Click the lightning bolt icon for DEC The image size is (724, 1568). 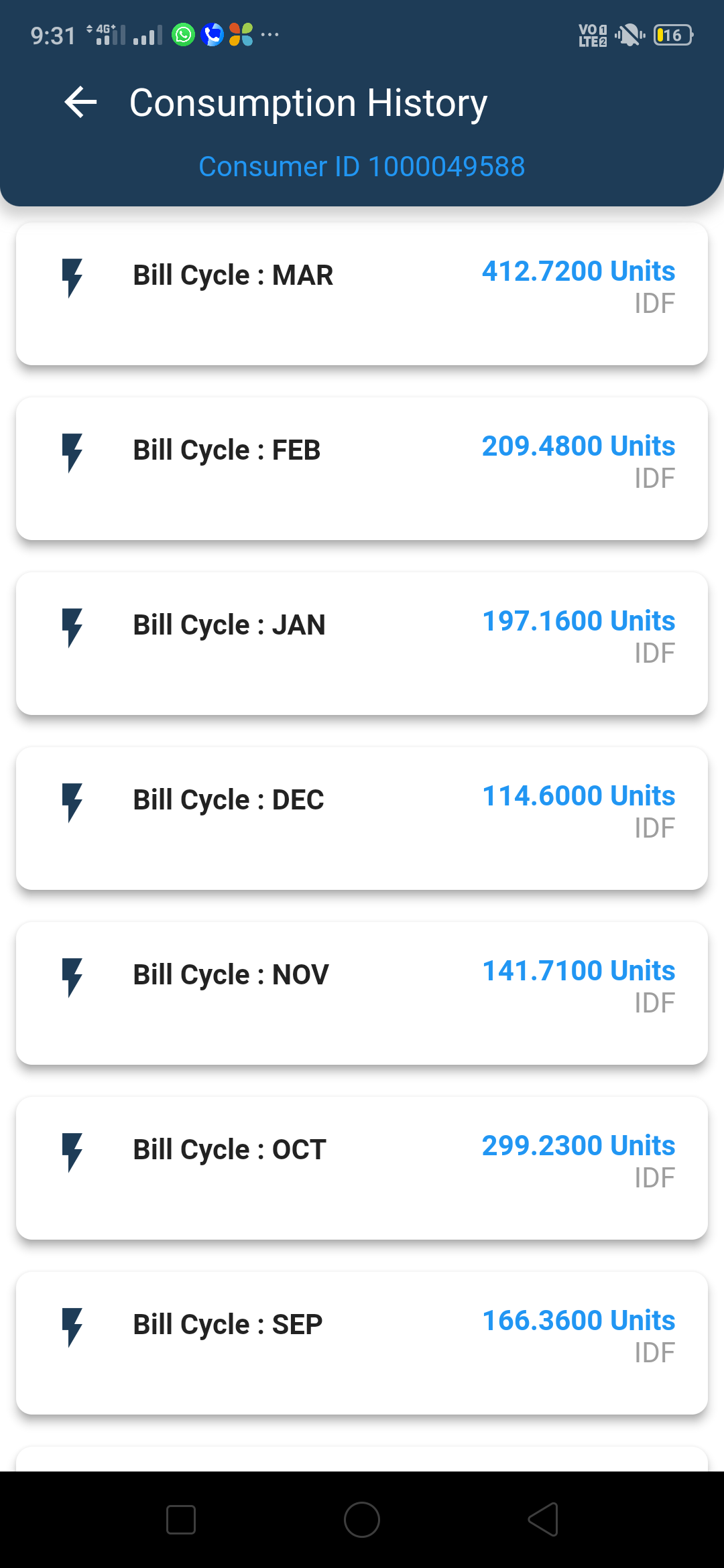pyautogui.click(x=72, y=802)
